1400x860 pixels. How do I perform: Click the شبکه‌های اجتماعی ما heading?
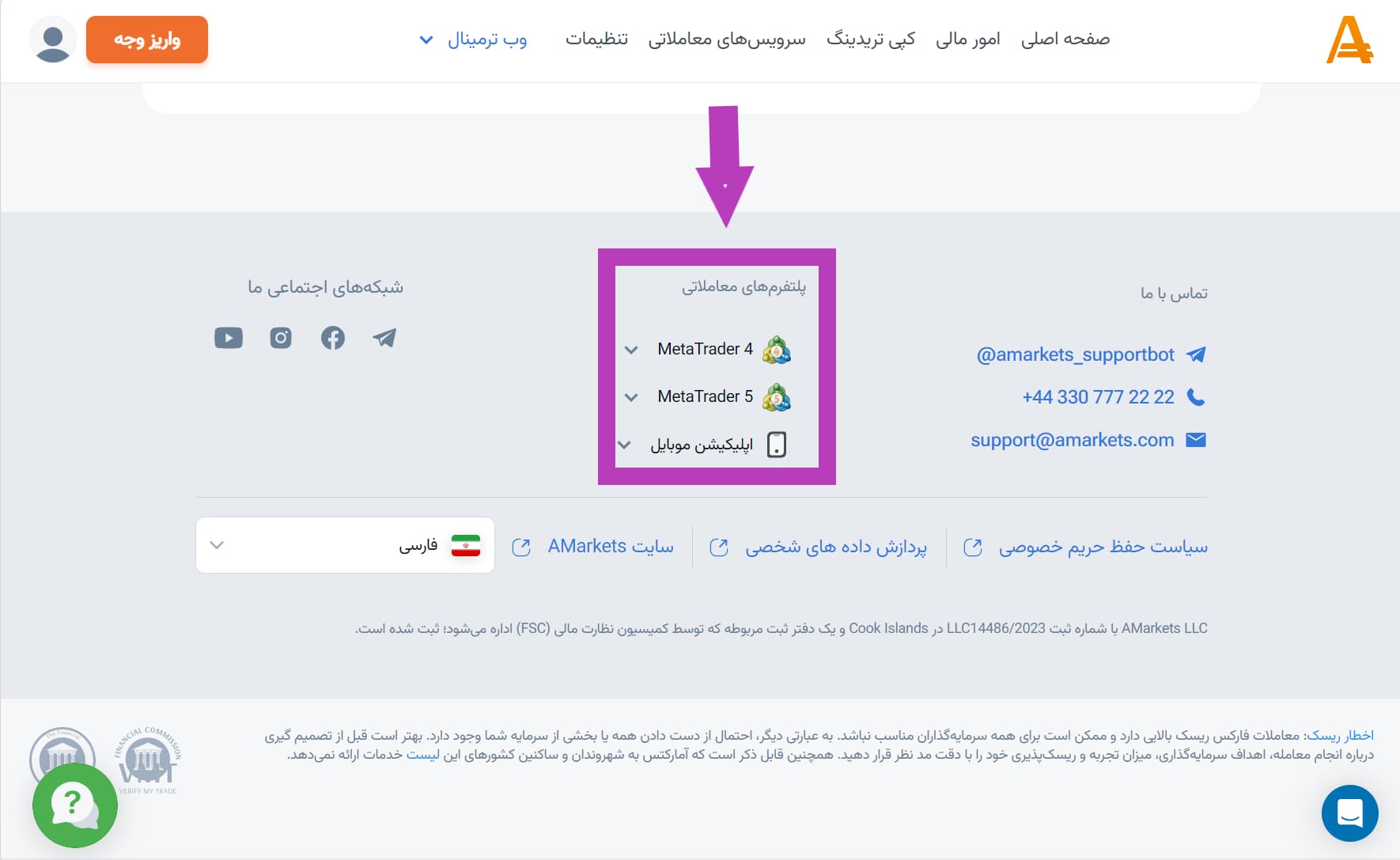pos(325,286)
